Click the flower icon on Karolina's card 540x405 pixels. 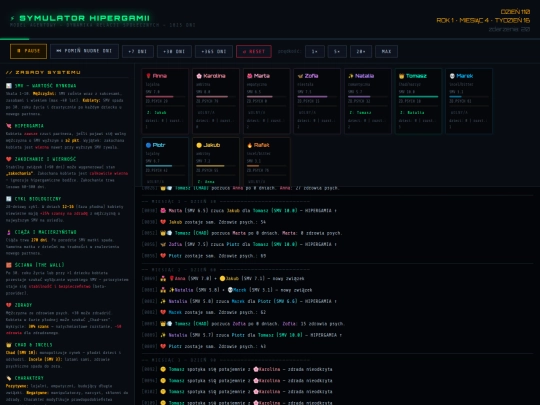point(199,76)
